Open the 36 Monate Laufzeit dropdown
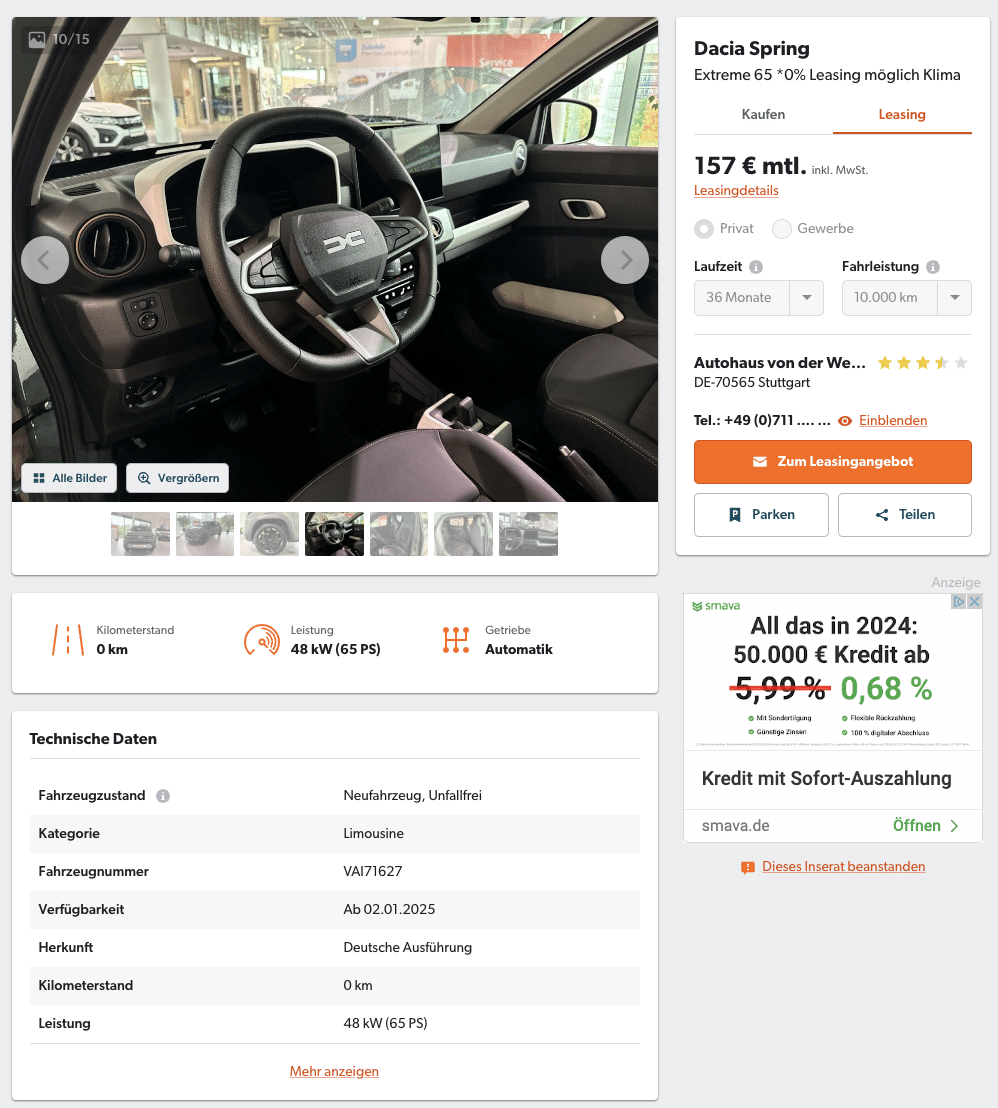Image resolution: width=998 pixels, height=1108 pixels. point(758,297)
